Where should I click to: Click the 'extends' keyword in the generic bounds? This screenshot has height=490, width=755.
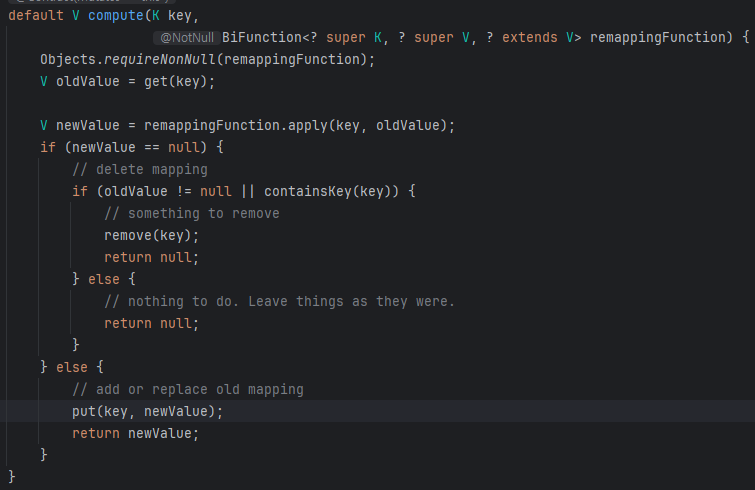[530, 37]
